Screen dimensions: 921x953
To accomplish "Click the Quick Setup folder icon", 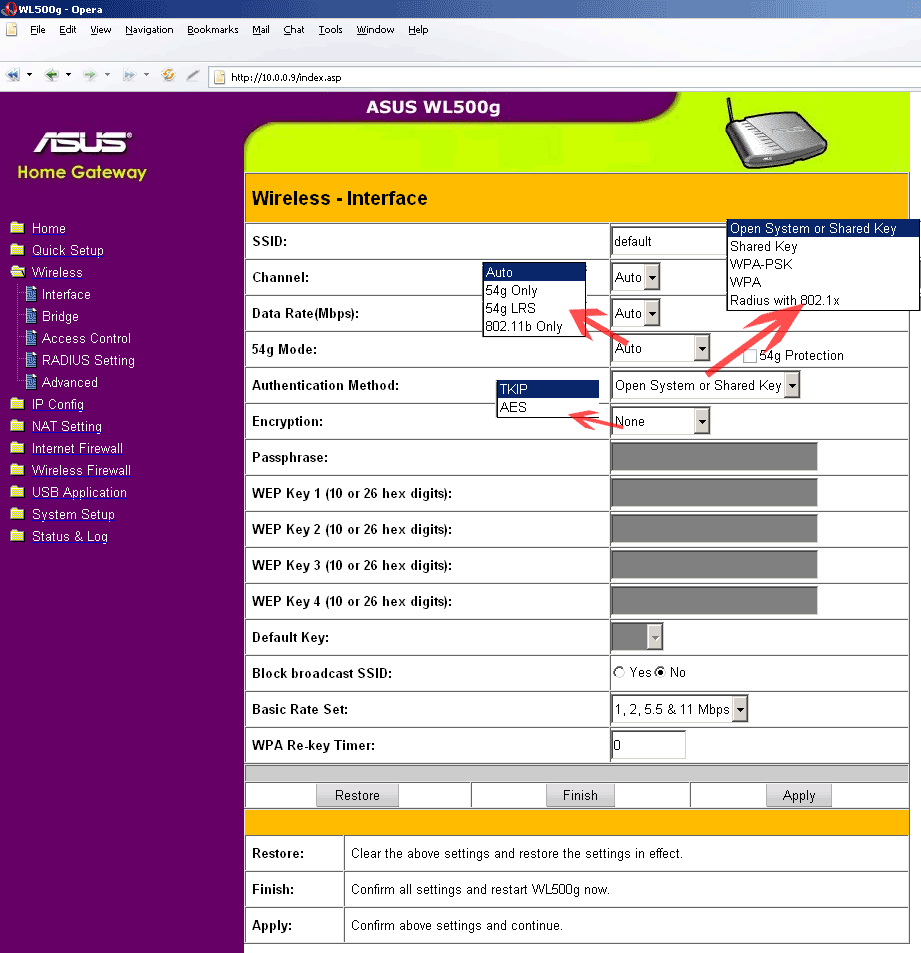I will click(18, 250).
